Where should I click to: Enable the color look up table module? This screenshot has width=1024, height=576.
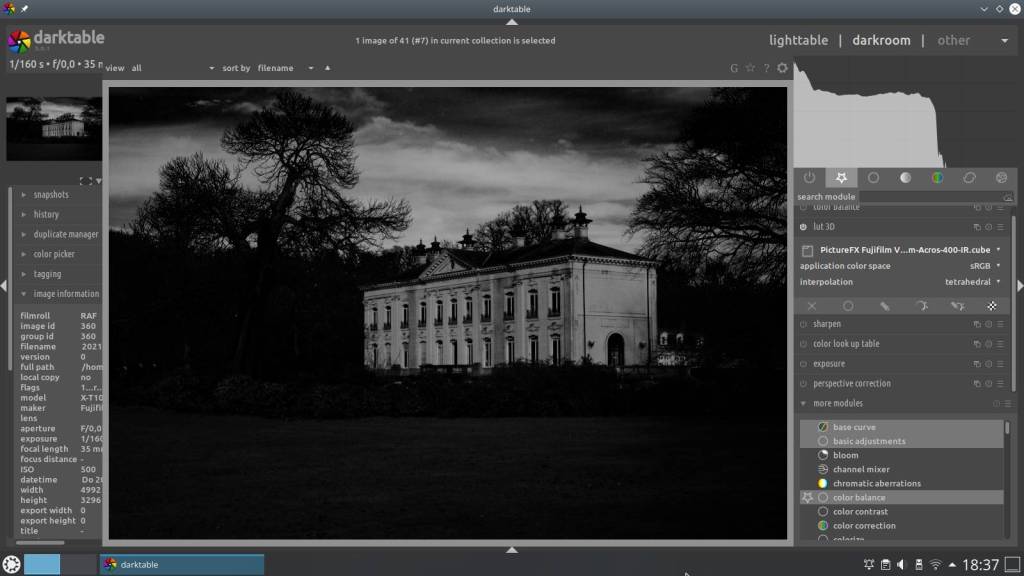tap(803, 344)
